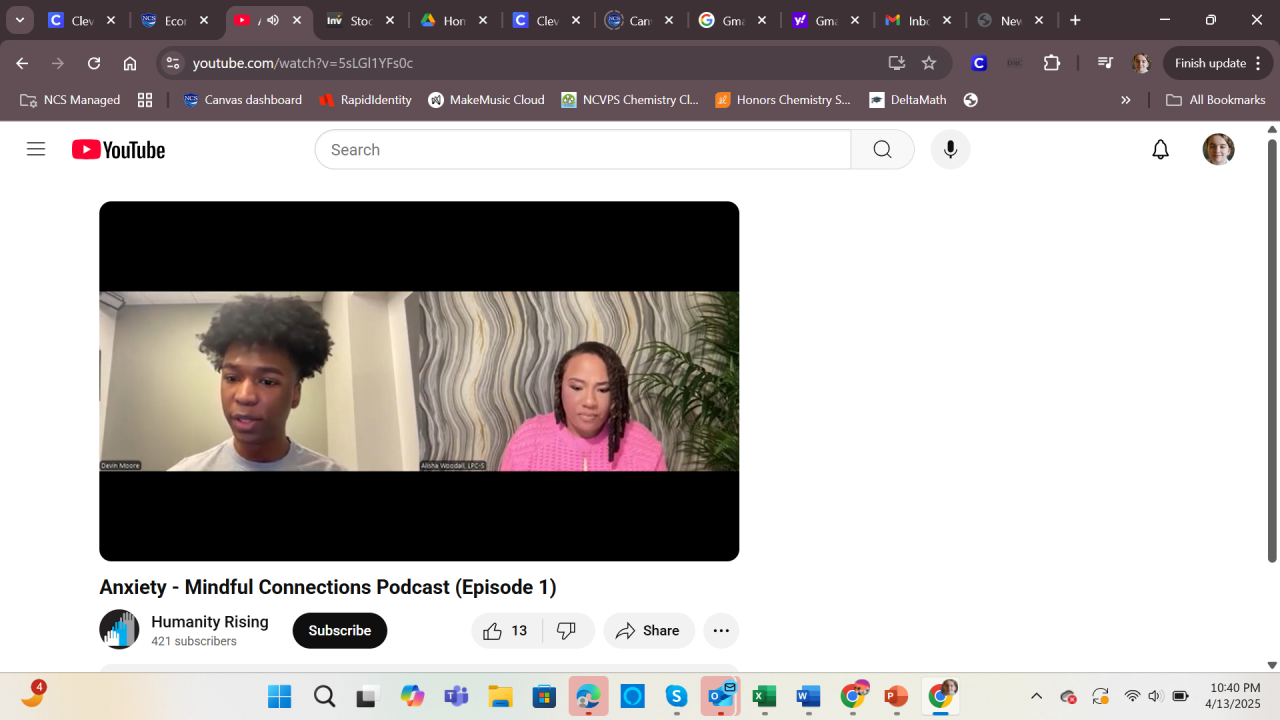Open the media controls toolbar icon
The image size is (1280, 720).
click(x=1105, y=63)
